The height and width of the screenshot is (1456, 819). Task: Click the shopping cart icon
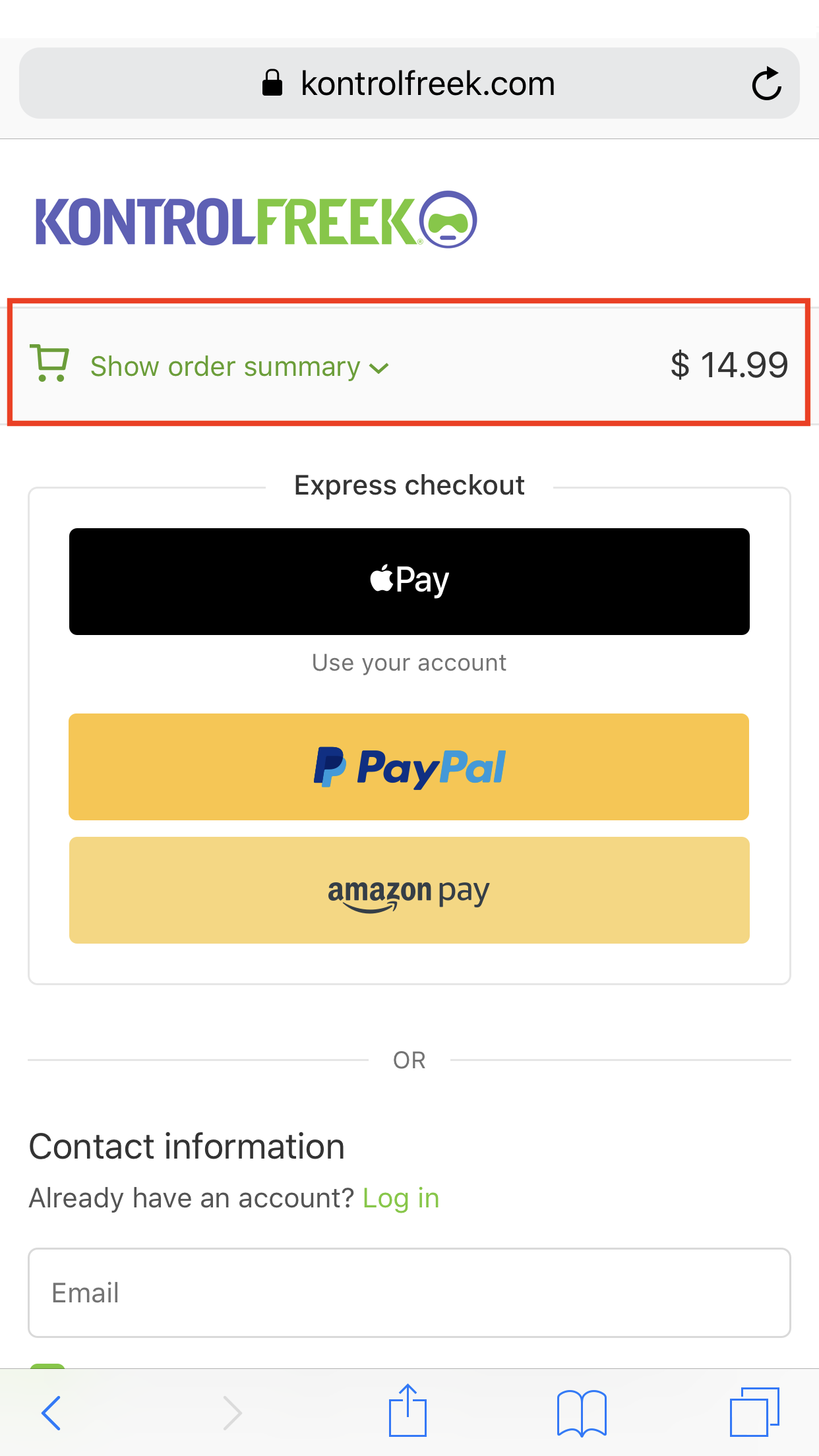49,363
